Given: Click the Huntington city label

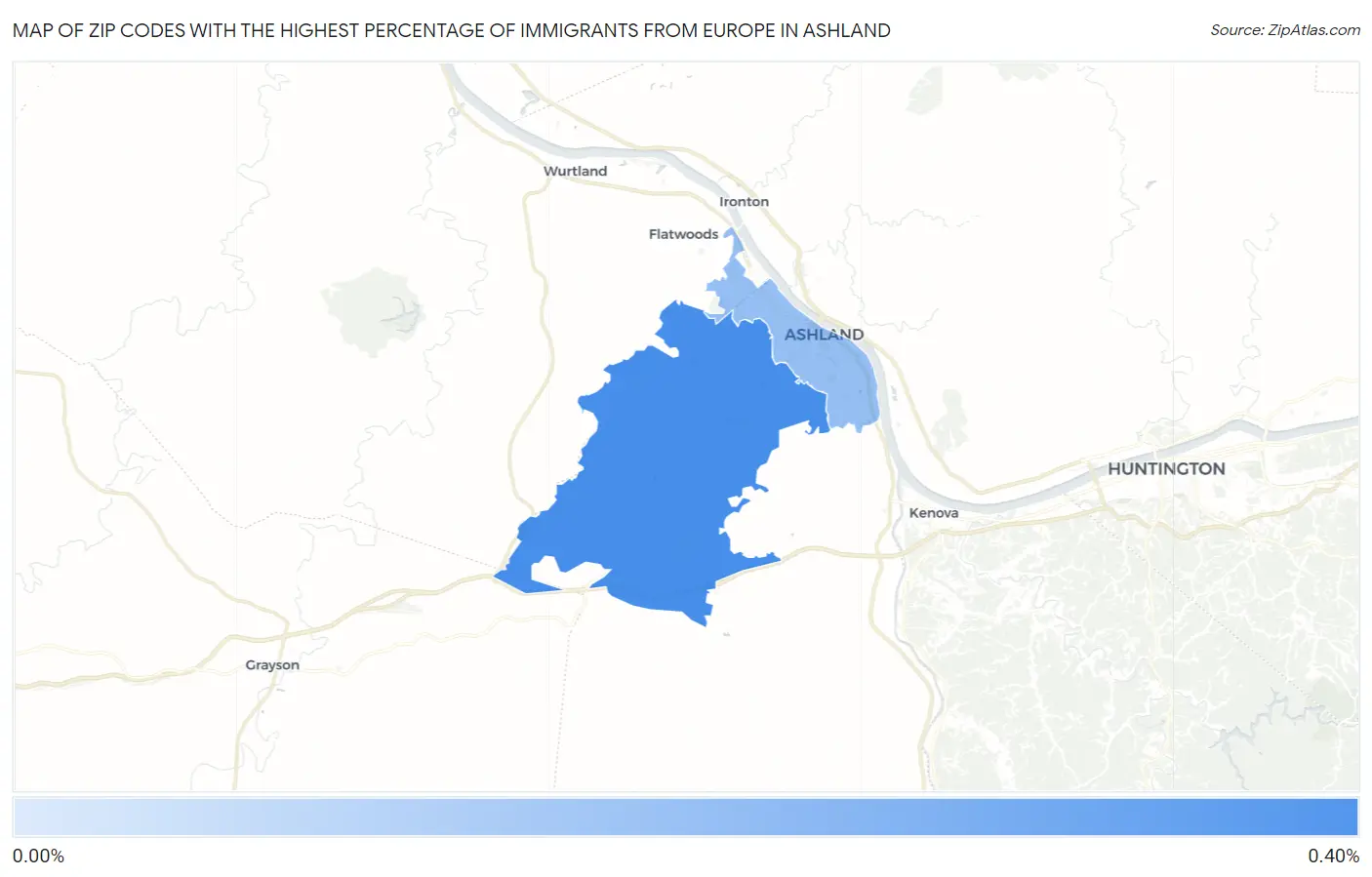Looking at the screenshot, I should tap(1166, 469).
